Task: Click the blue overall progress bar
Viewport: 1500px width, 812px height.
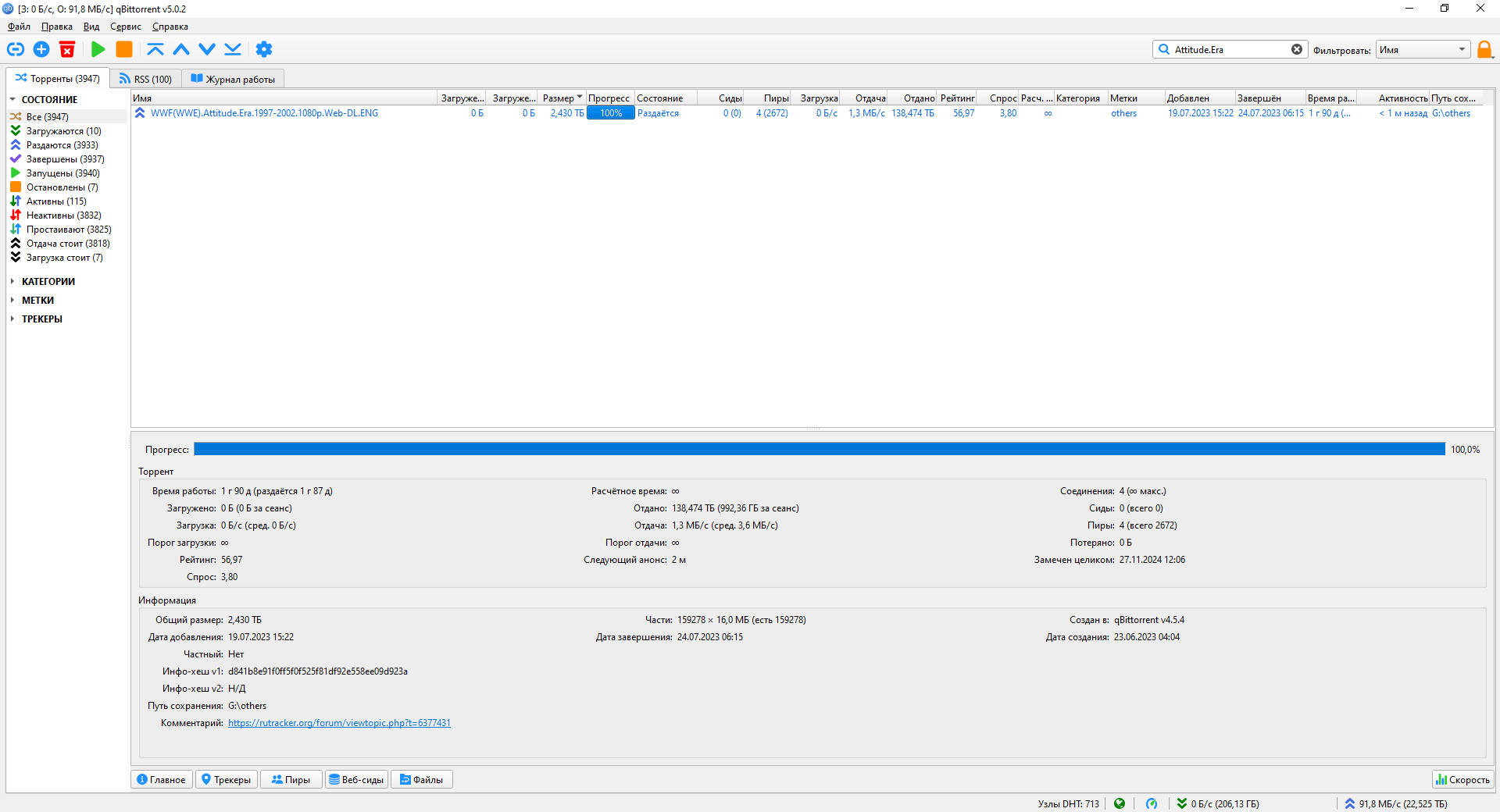Action: 820,449
